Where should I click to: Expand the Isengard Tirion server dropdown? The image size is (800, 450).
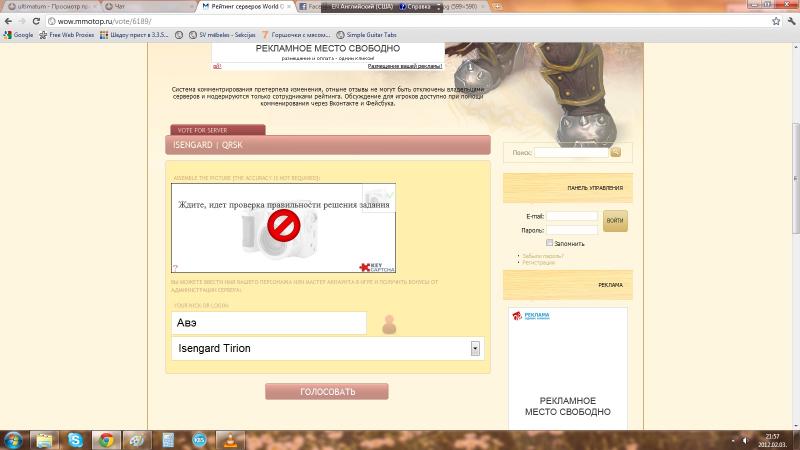pyautogui.click(x=475, y=348)
